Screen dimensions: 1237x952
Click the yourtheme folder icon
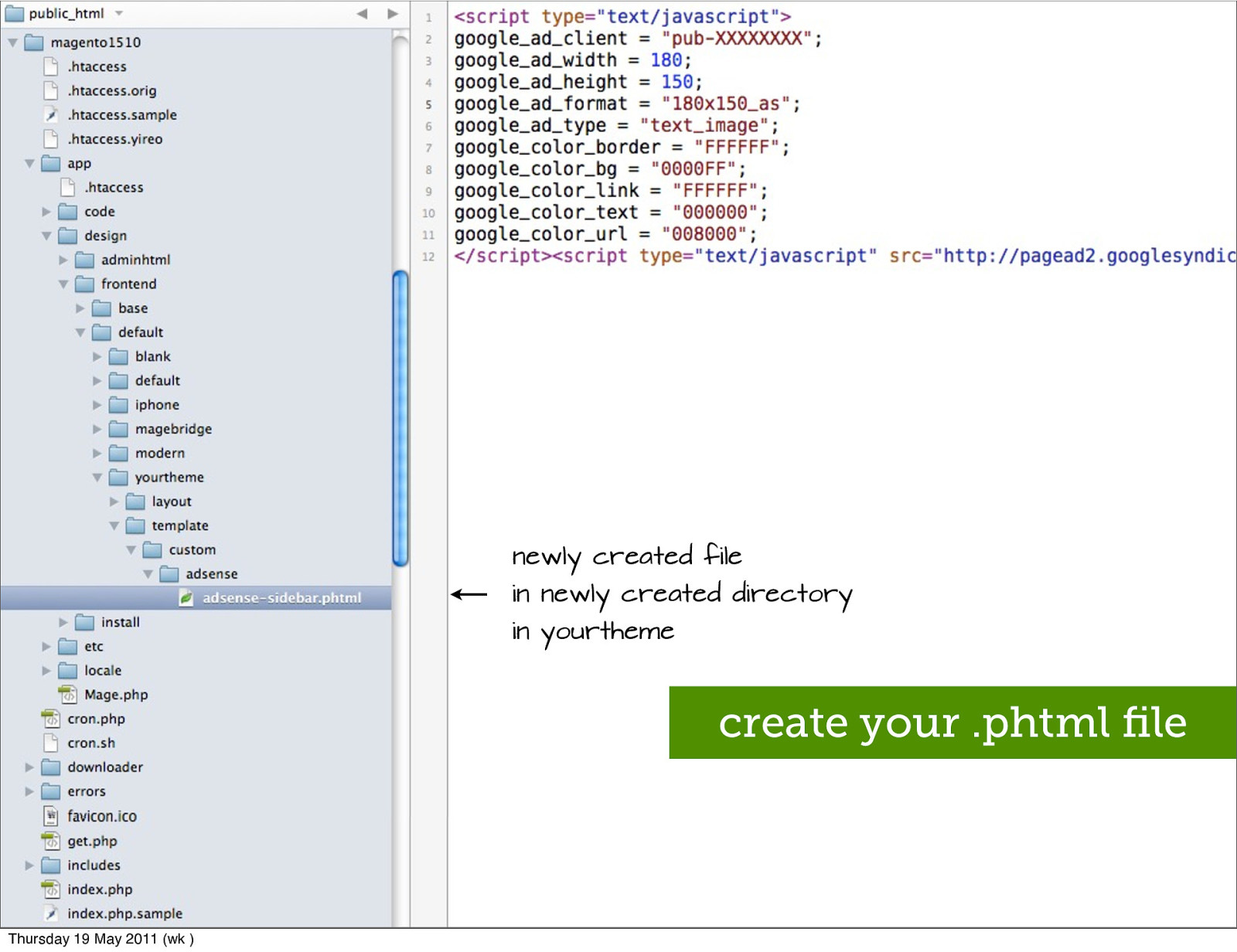[119, 478]
